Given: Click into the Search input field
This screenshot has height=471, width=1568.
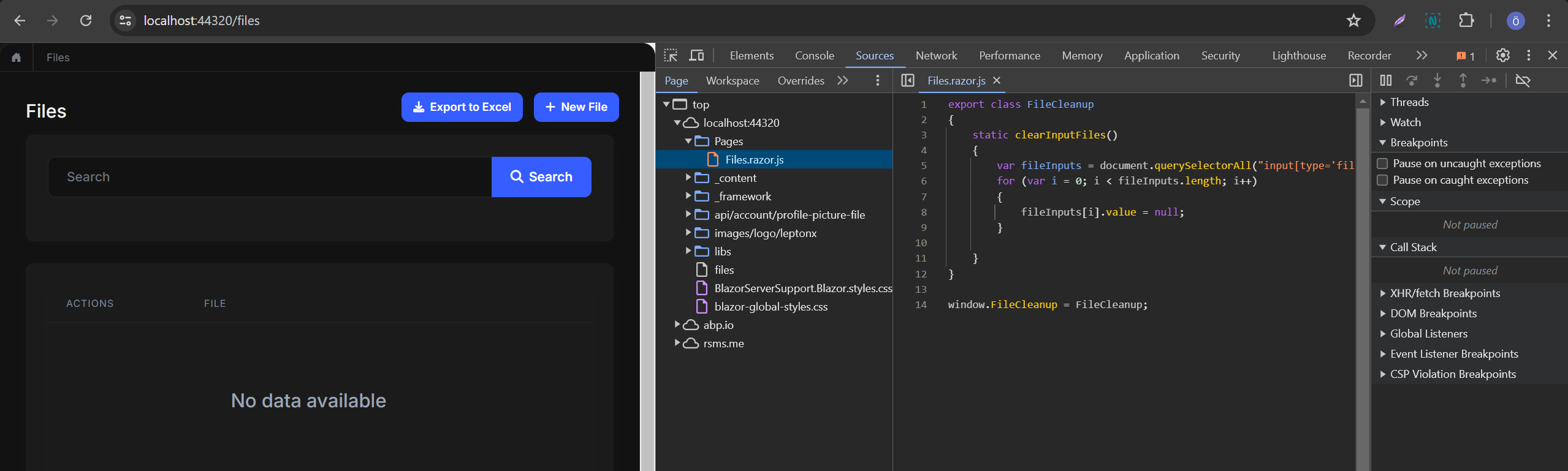Looking at the screenshot, I should pyautogui.click(x=270, y=177).
